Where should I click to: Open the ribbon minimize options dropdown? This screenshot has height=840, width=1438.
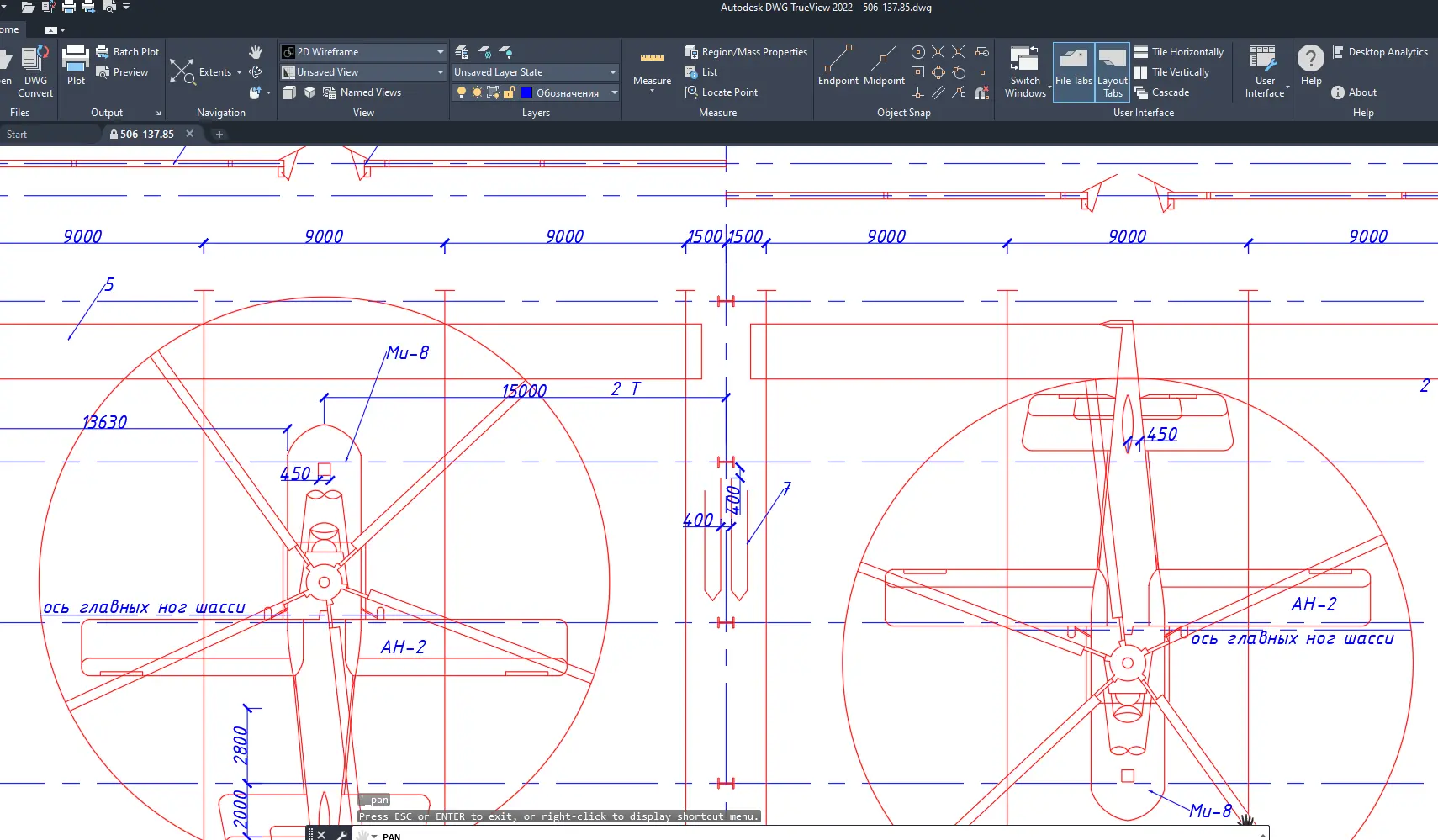(x=61, y=30)
